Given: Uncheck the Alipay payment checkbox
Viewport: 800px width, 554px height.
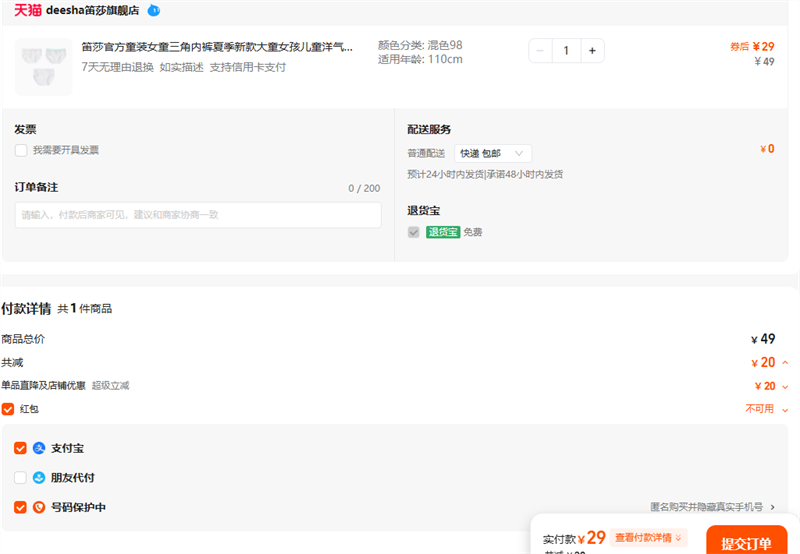Looking at the screenshot, I should (x=20, y=448).
